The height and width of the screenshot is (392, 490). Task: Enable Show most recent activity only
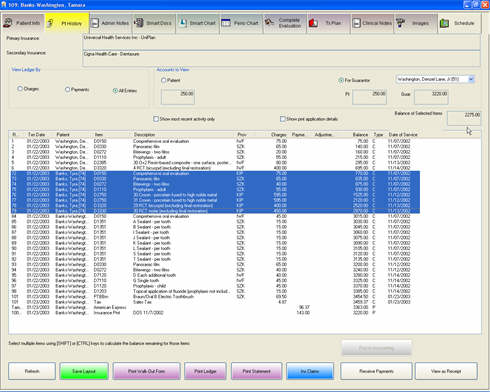156,119
